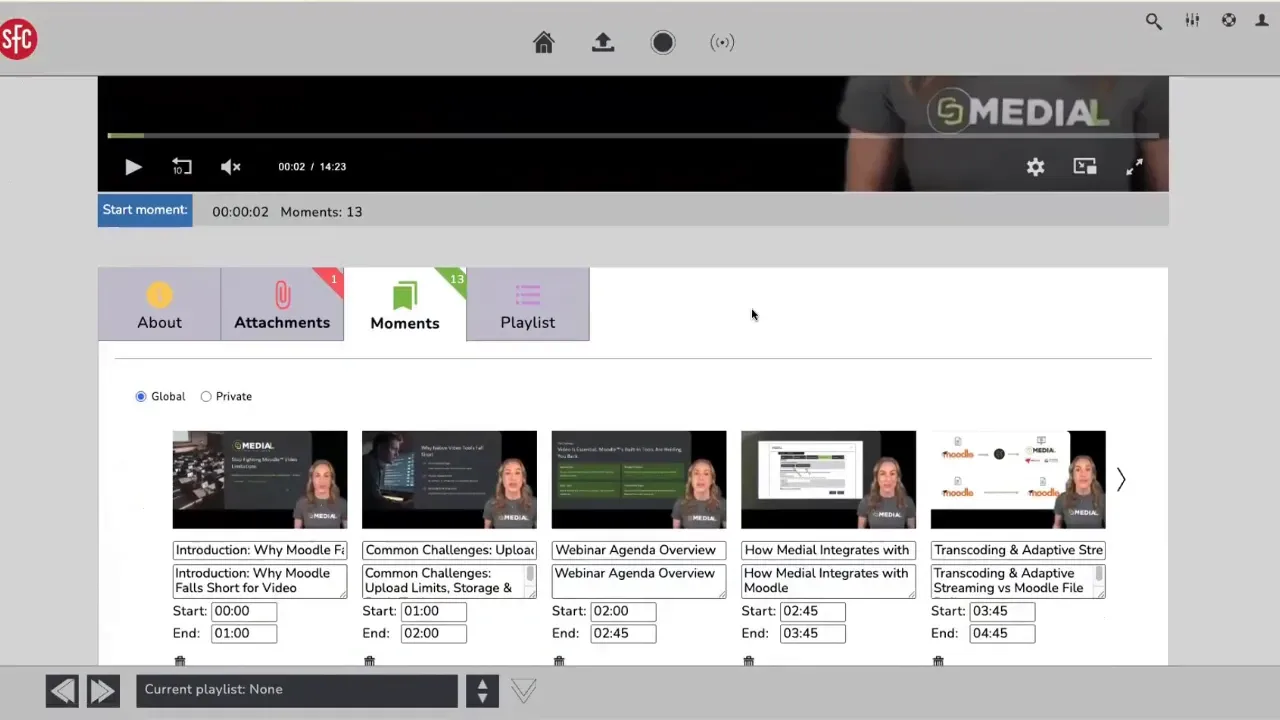Open the Current playlist selector arrows
The image size is (1280, 720).
click(482, 690)
